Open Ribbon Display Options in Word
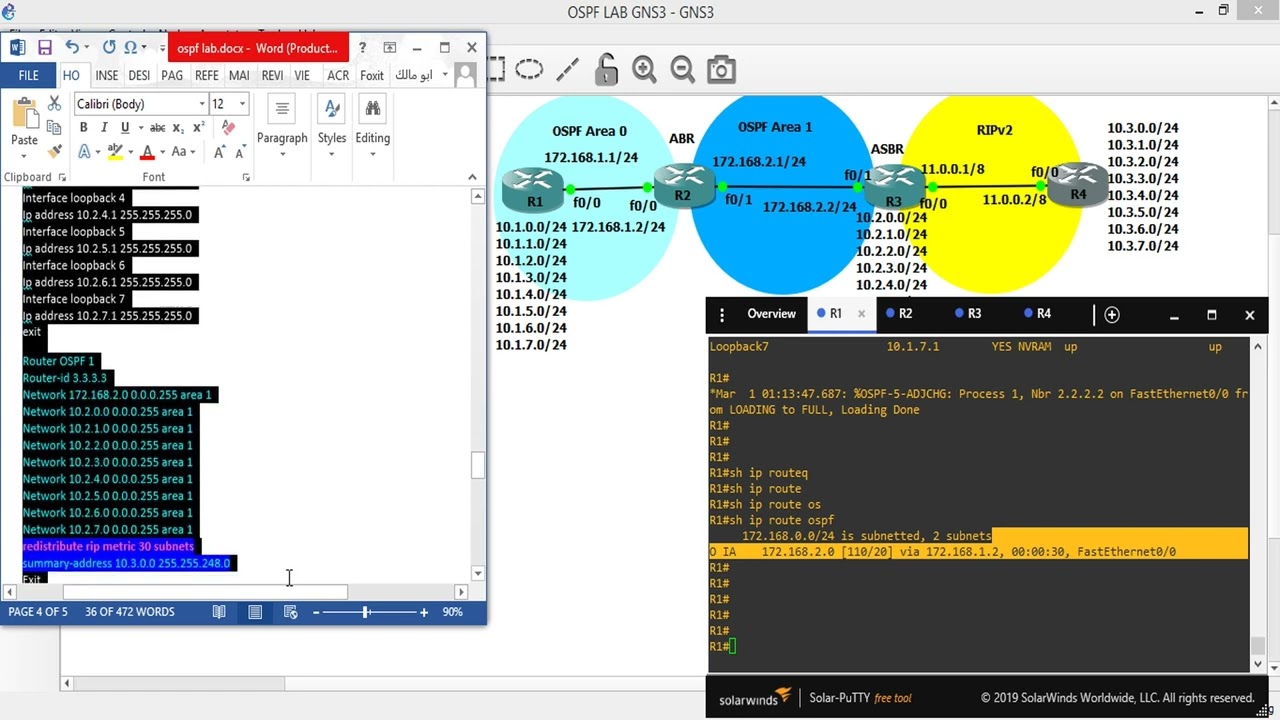This screenshot has height=720, width=1280. (x=390, y=47)
